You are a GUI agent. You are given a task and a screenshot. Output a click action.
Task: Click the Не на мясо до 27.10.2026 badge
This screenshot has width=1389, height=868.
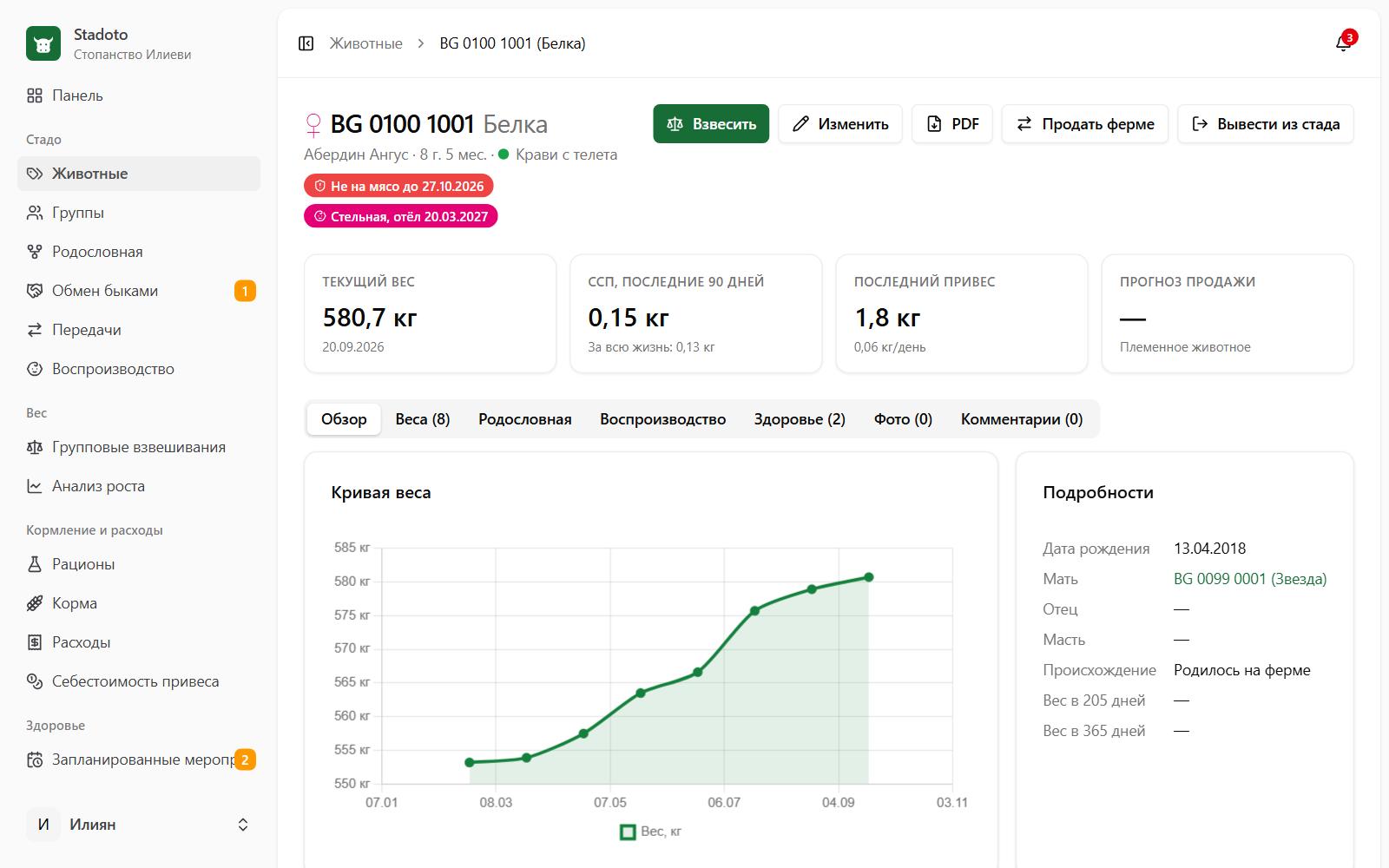[x=398, y=186]
